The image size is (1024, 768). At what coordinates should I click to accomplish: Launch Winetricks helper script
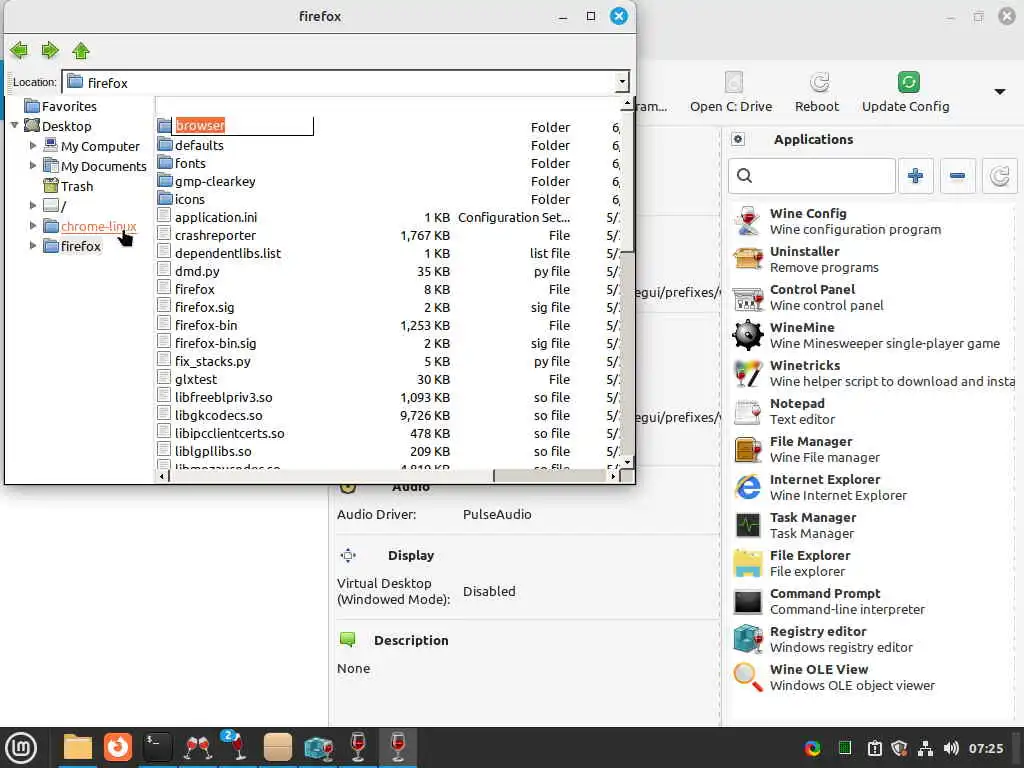pos(872,373)
